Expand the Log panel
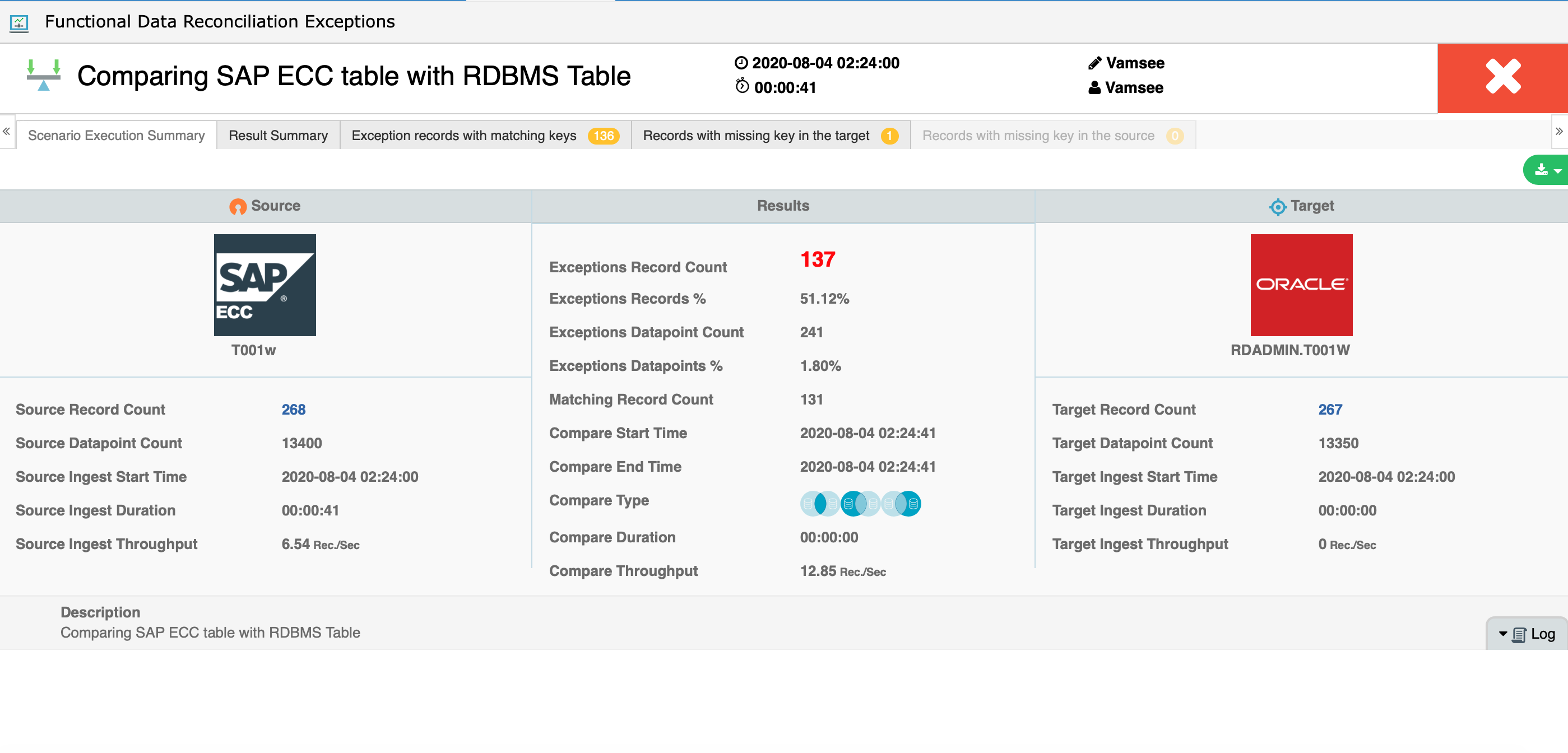This screenshot has height=753, width=1568. pyautogui.click(x=1527, y=634)
